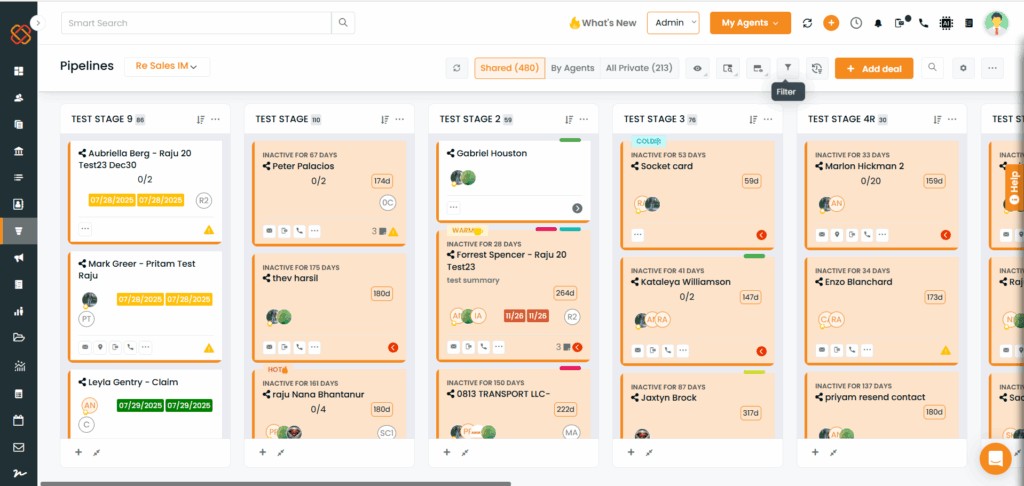Open sort options for TEST STAGE 9

click(200, 120)
